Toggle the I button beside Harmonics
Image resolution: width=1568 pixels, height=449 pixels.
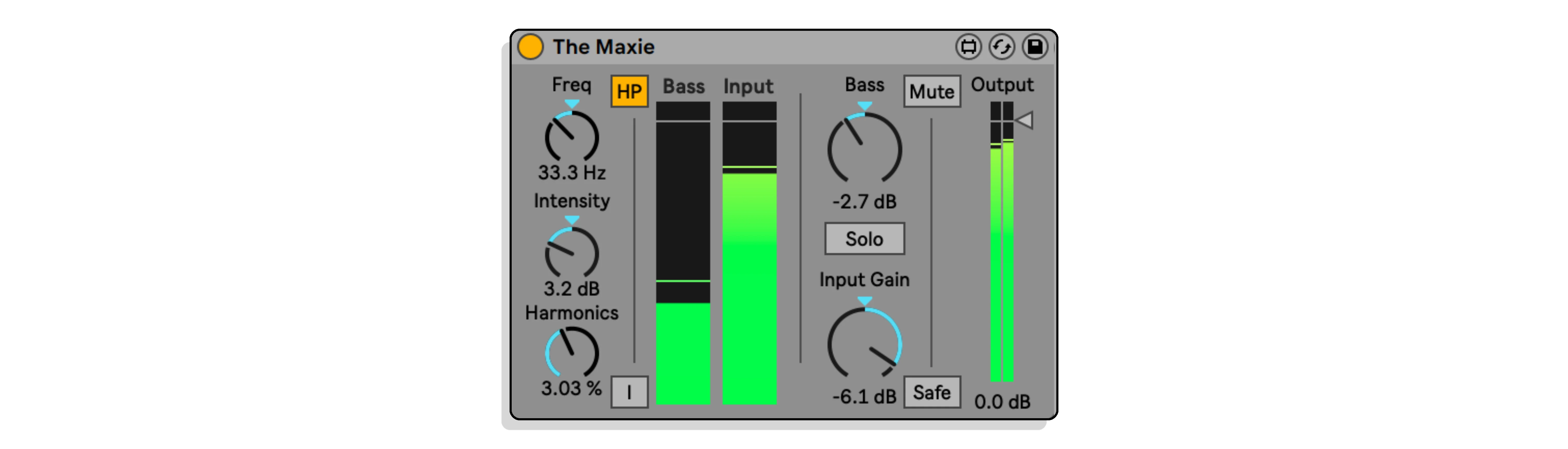point(629,392)
